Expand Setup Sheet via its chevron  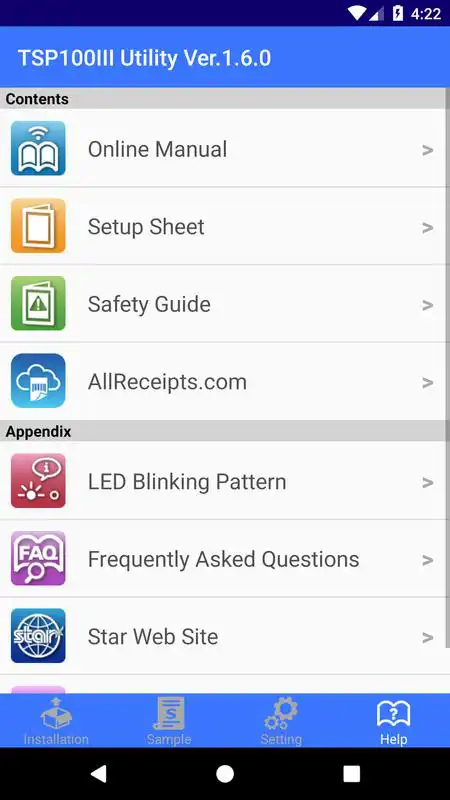(428, 228)
